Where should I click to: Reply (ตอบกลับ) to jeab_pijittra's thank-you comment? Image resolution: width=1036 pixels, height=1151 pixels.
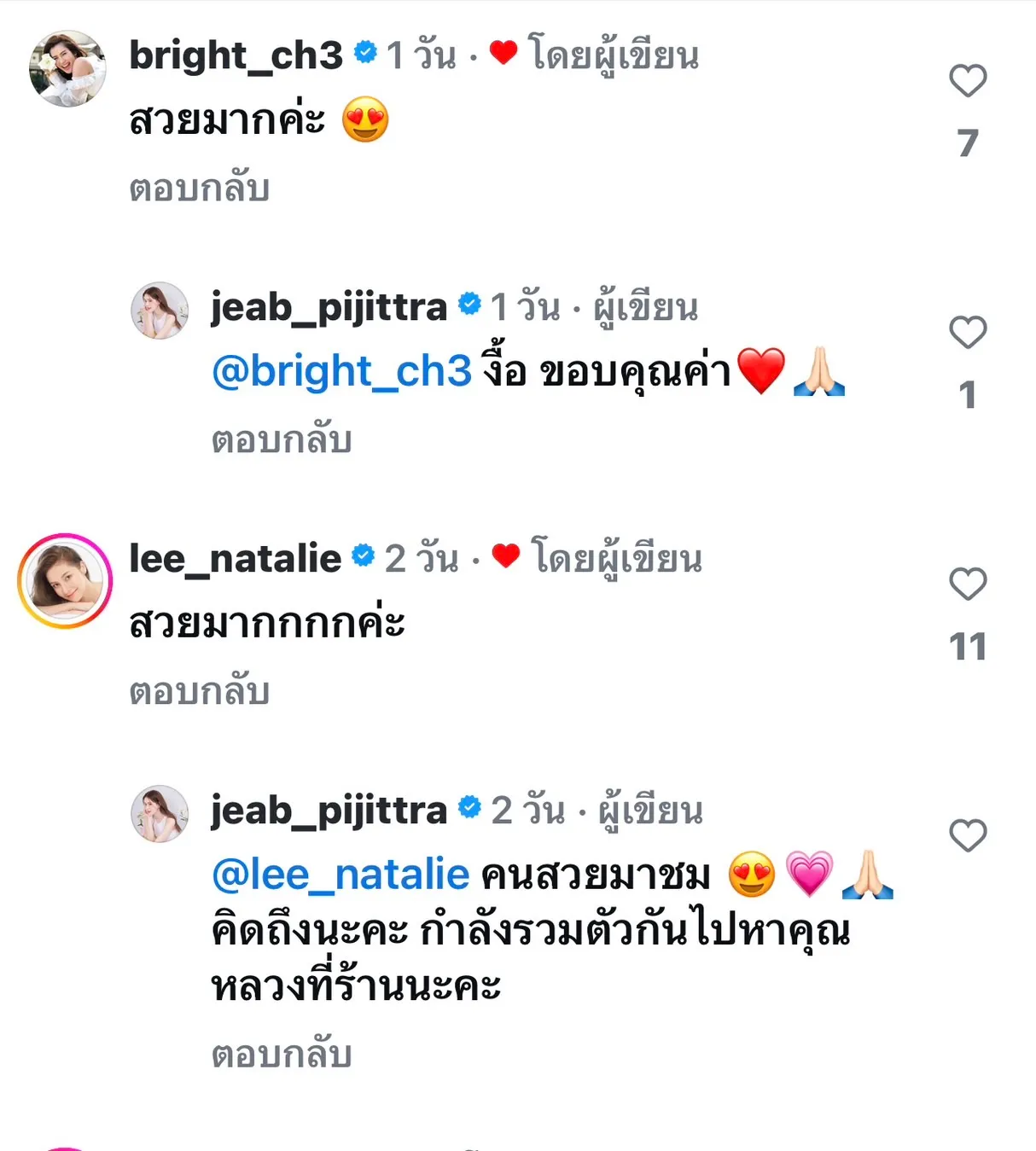pyautogui.click(x=282, y=440)
